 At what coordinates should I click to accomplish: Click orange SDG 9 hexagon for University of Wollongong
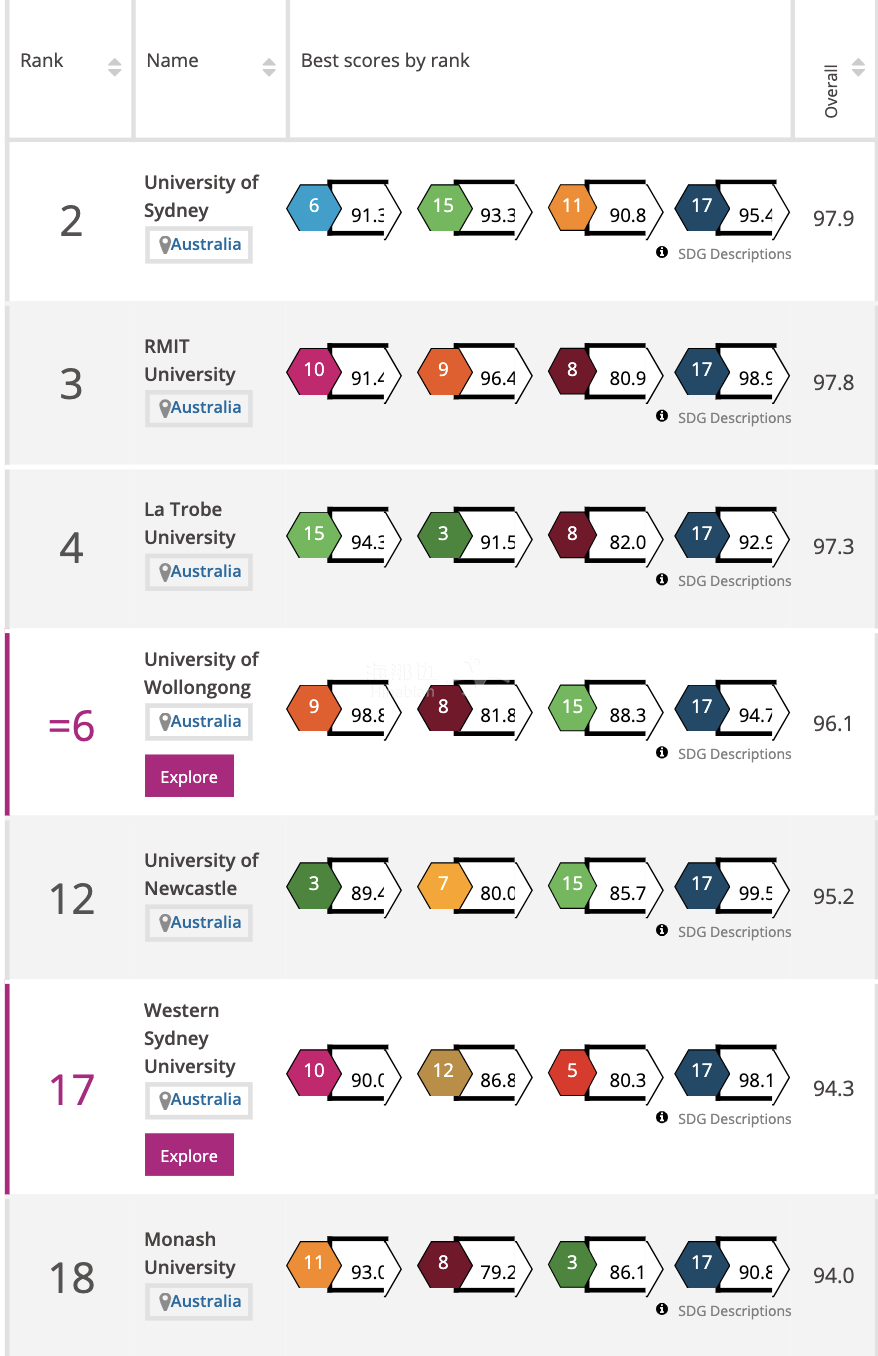(314, 707)
